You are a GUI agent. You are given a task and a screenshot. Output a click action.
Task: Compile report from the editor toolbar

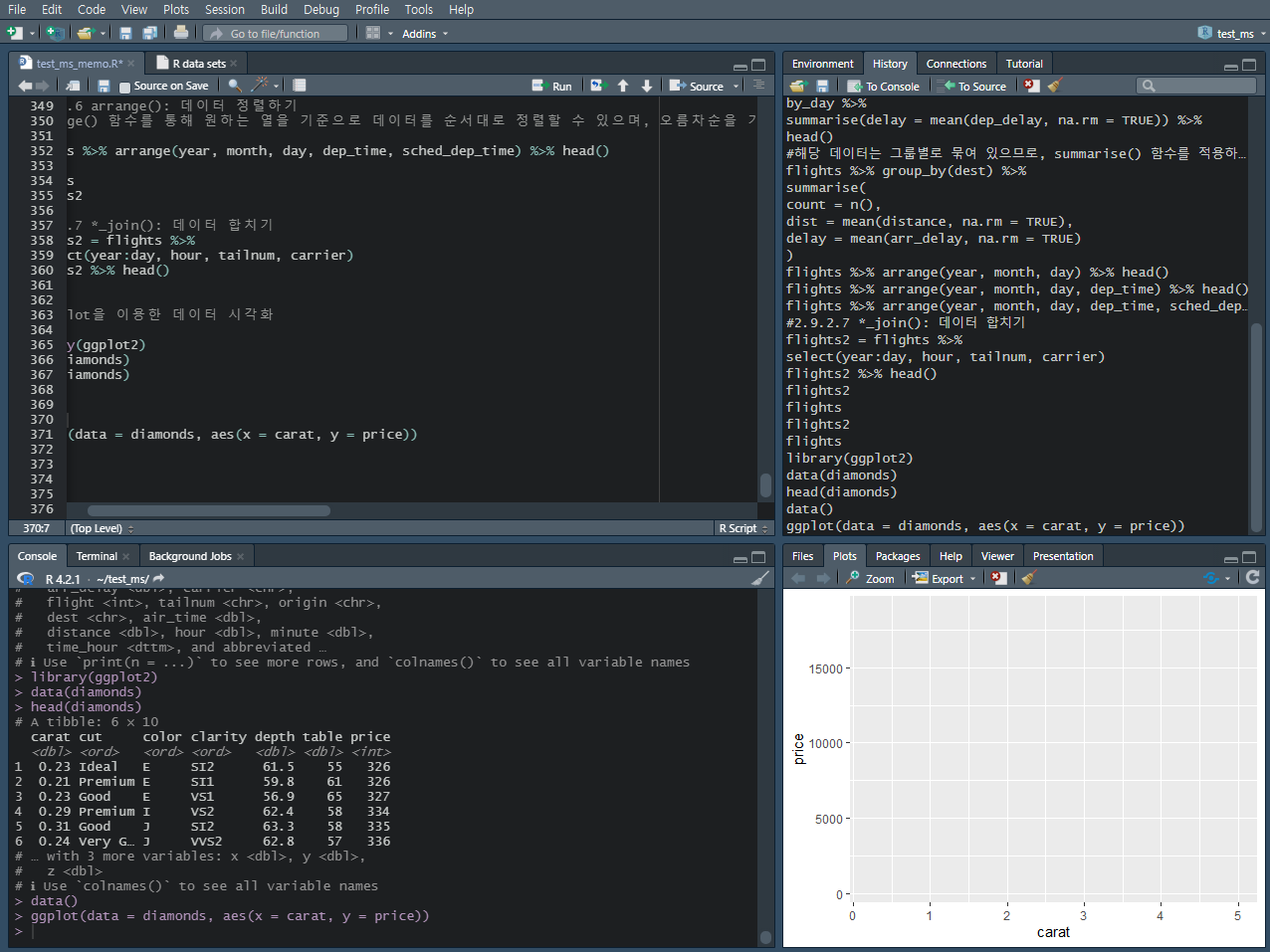pyautogui.click(x=299, y=86)
